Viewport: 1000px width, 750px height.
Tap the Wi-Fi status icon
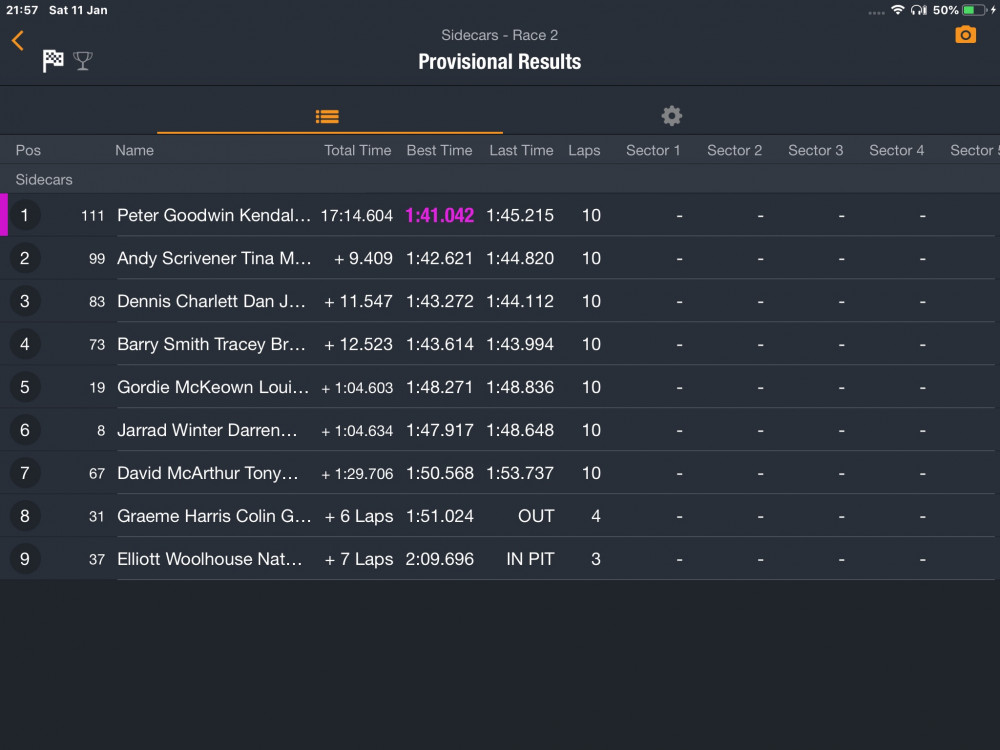pos(897,10)
